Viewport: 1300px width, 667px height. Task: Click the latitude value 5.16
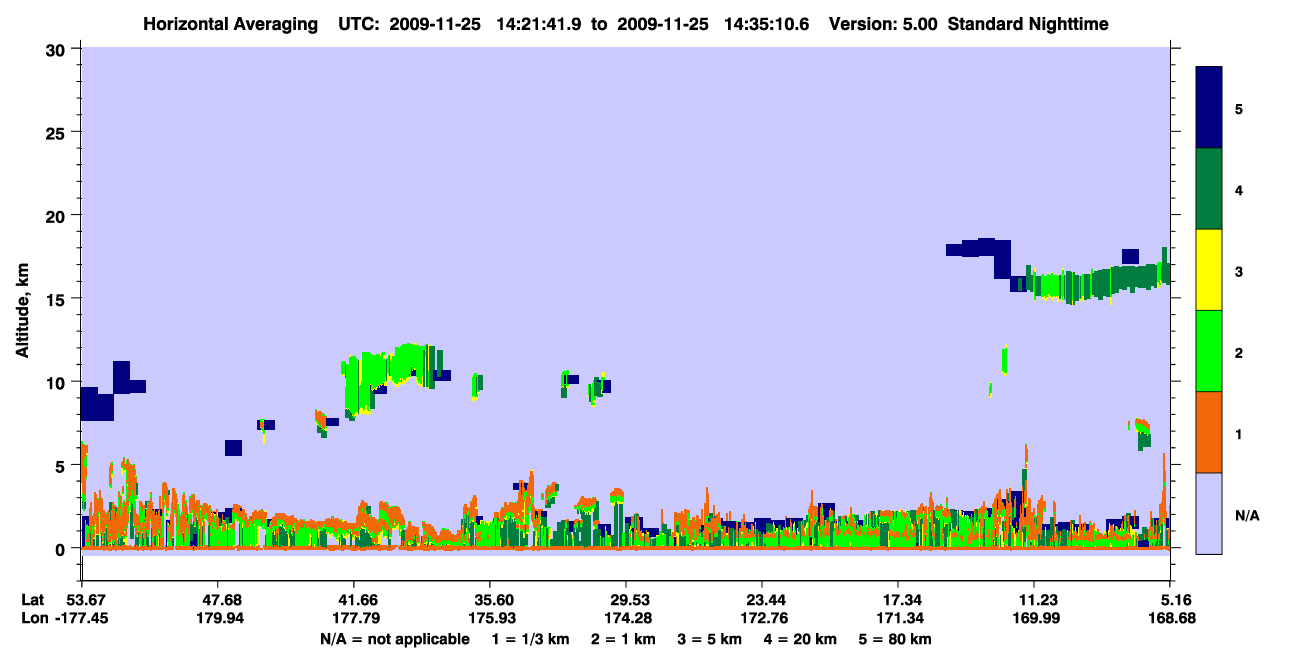[x=1174, y=599]
